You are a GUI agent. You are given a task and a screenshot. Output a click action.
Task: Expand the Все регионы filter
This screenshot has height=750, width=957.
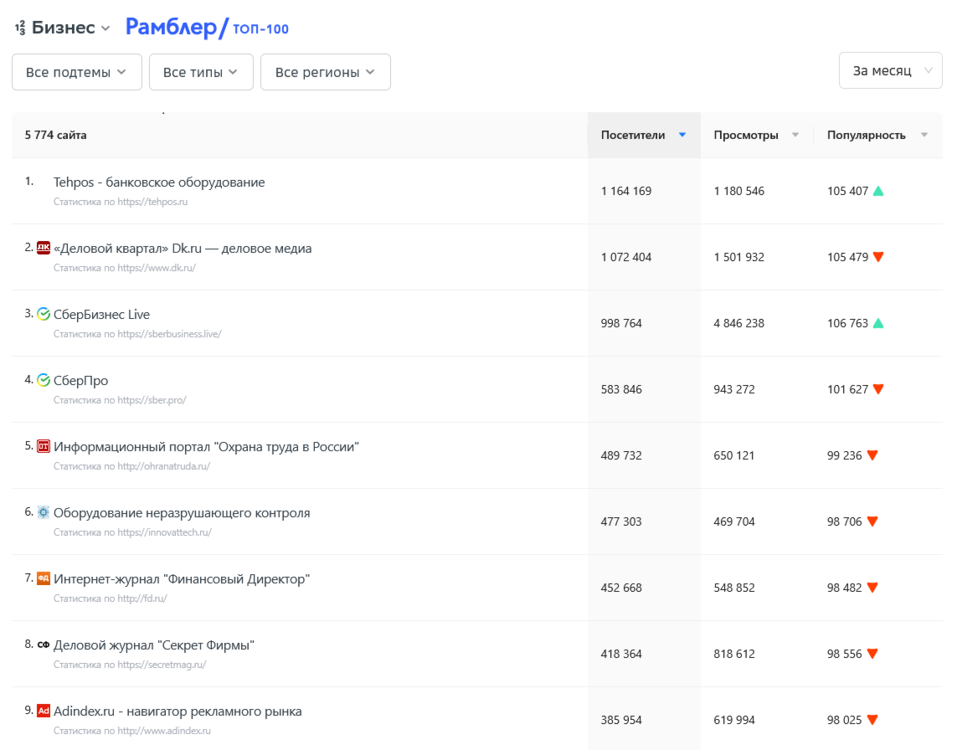coord(325,72)
